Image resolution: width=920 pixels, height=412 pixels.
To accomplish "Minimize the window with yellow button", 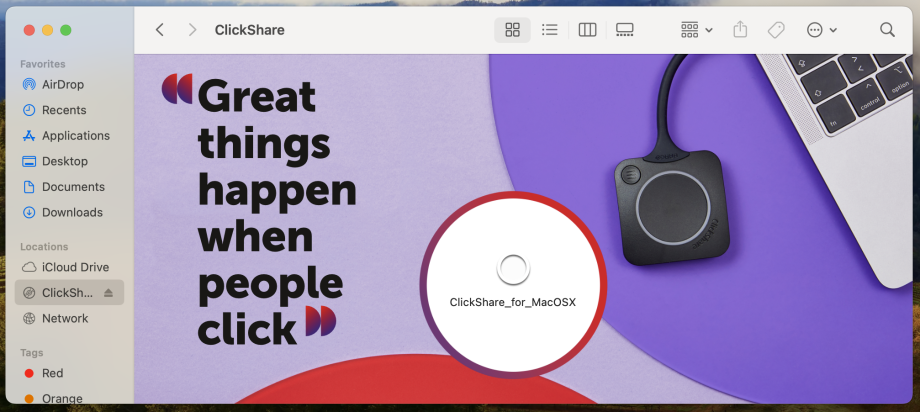I will pyautogui.click(x=48, y=30).
